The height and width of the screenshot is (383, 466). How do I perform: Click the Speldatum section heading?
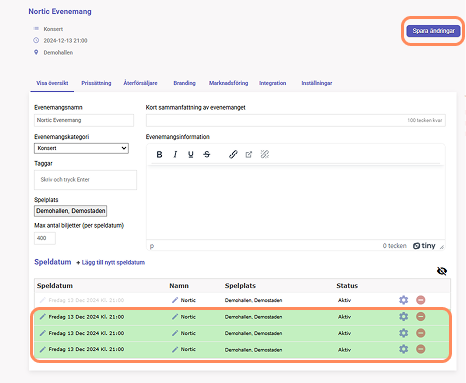tap(53, 262)
